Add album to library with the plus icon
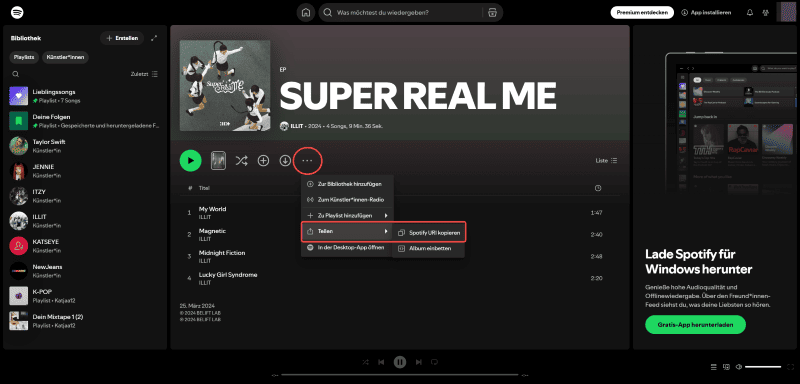800x384 pixels. 263,161
